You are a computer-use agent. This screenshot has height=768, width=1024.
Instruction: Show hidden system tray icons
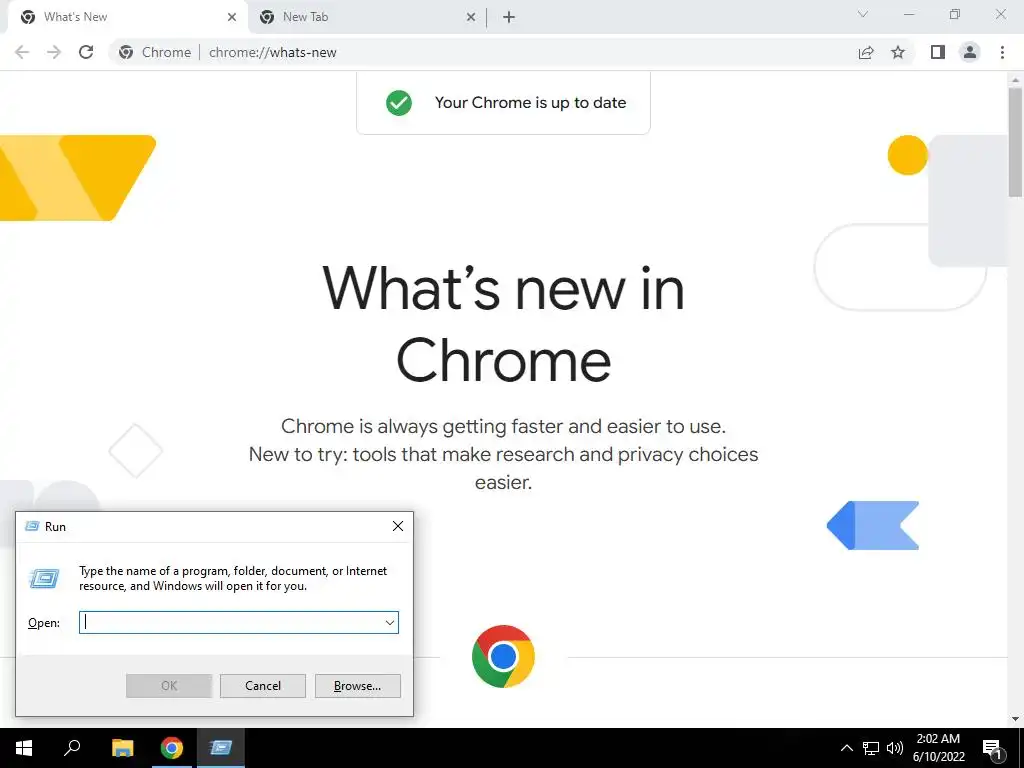(846, 748)
